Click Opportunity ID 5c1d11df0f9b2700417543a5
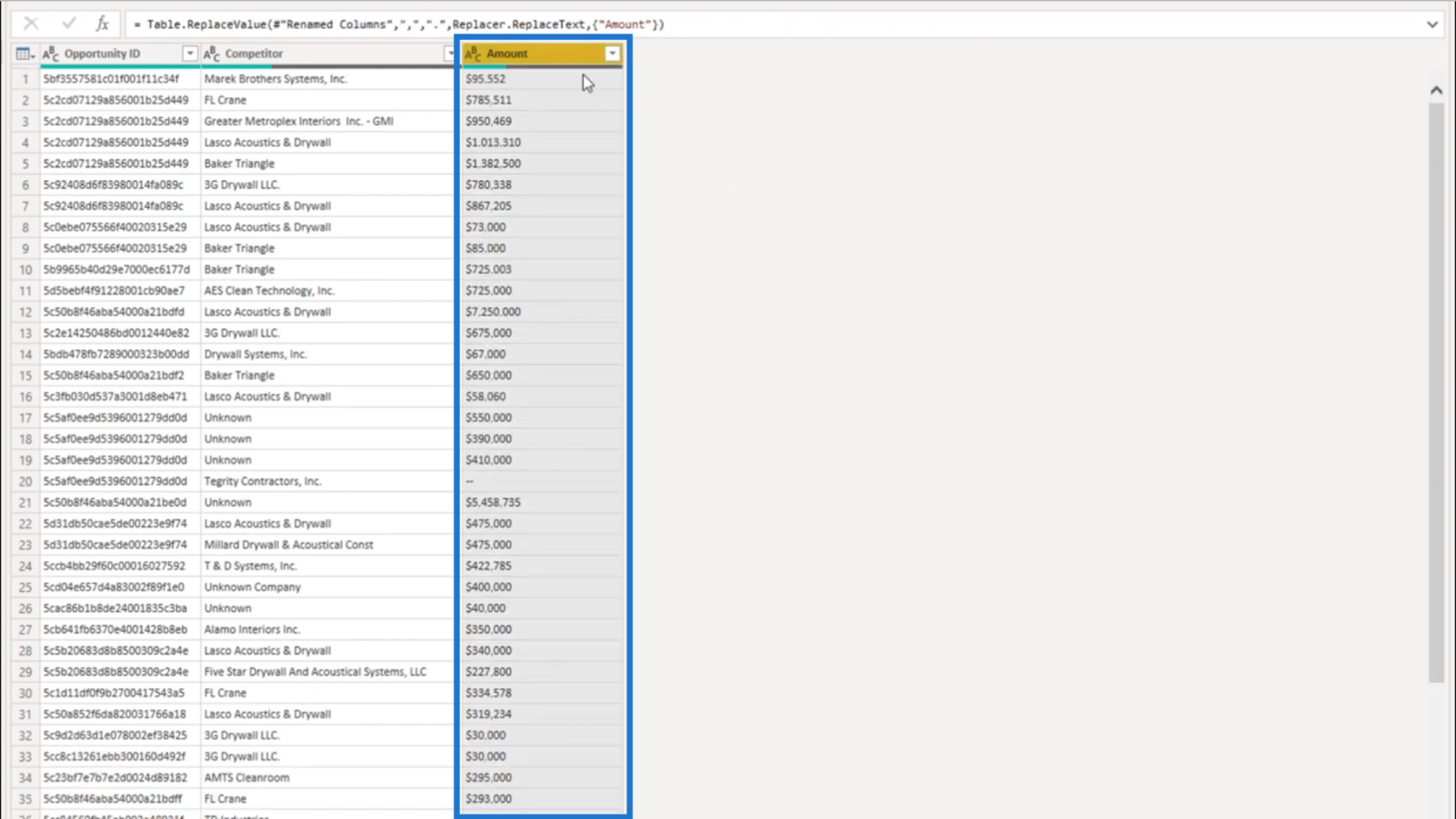This screenshot has width=1456, height=819. click(x=114, y=693)
